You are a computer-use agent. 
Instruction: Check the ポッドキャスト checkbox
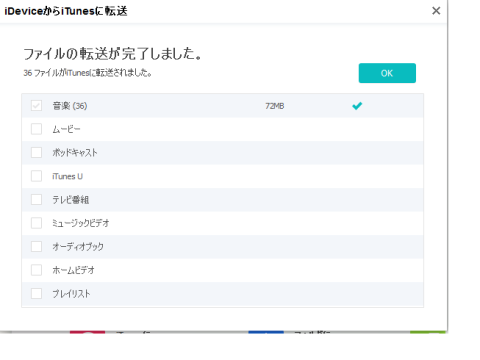[36, 153]
